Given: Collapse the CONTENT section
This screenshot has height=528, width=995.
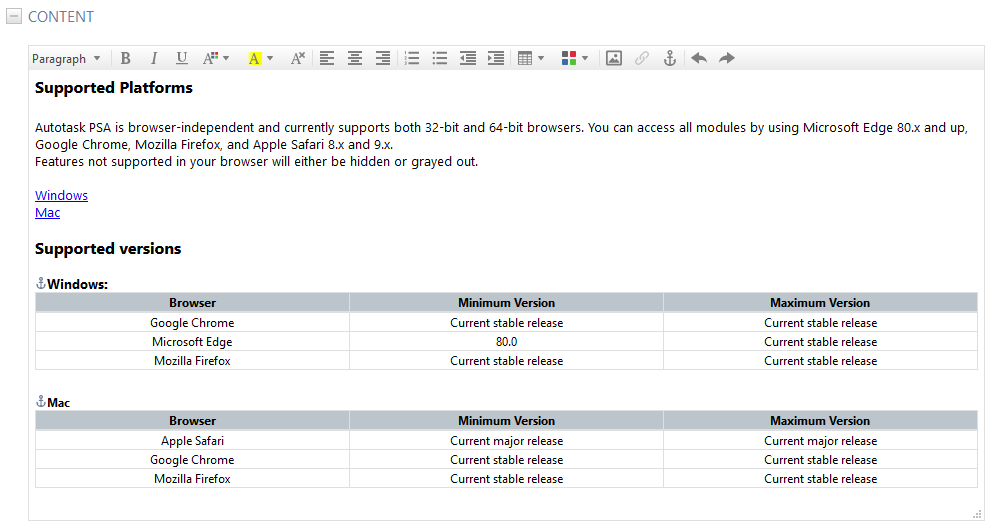Looking at the screenshot, I should click(x=14, y=16).
